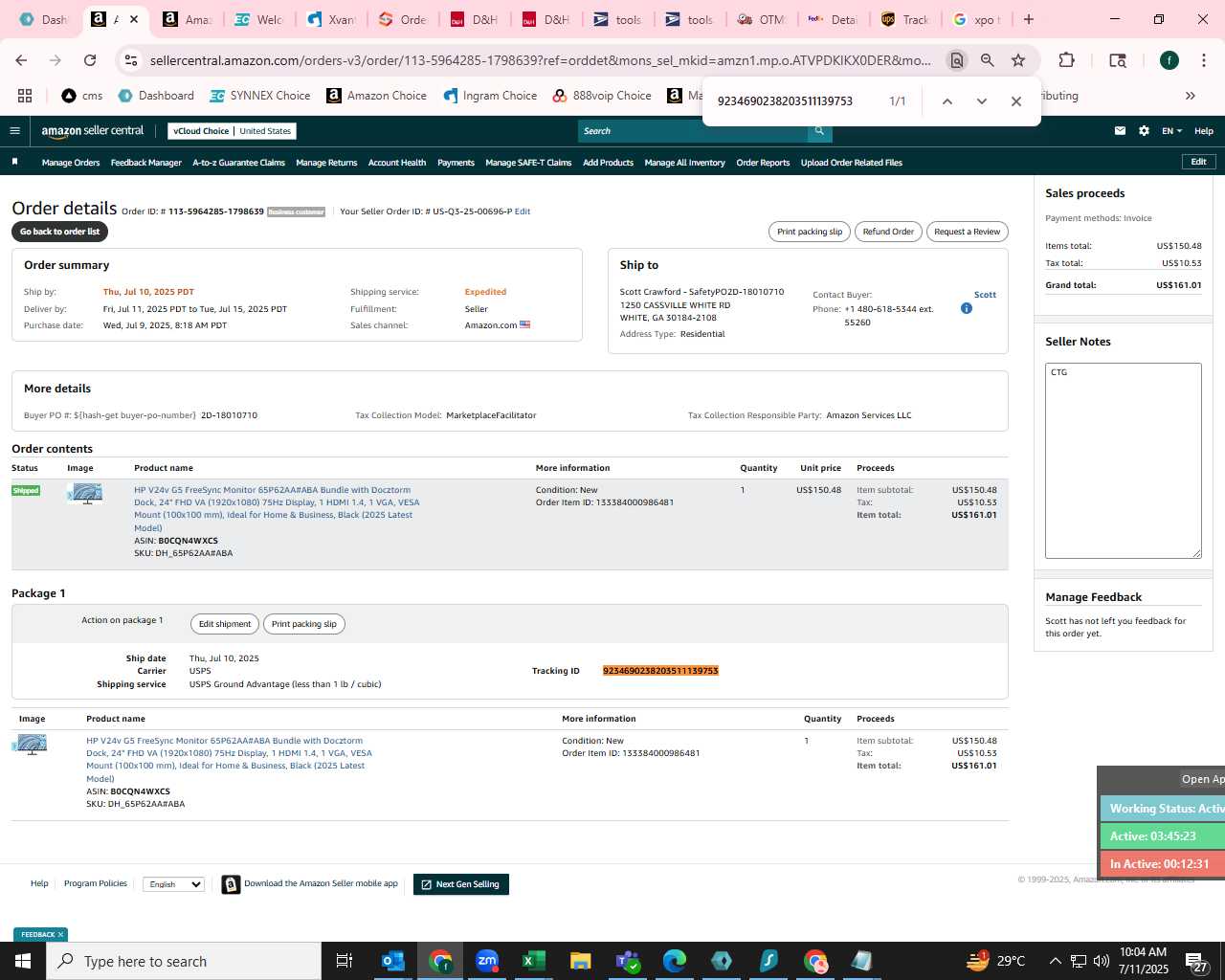Click into the Seller Notes text area
Screen dimensions: 1225x980
pyautogui.click(x=1124, y=460)
